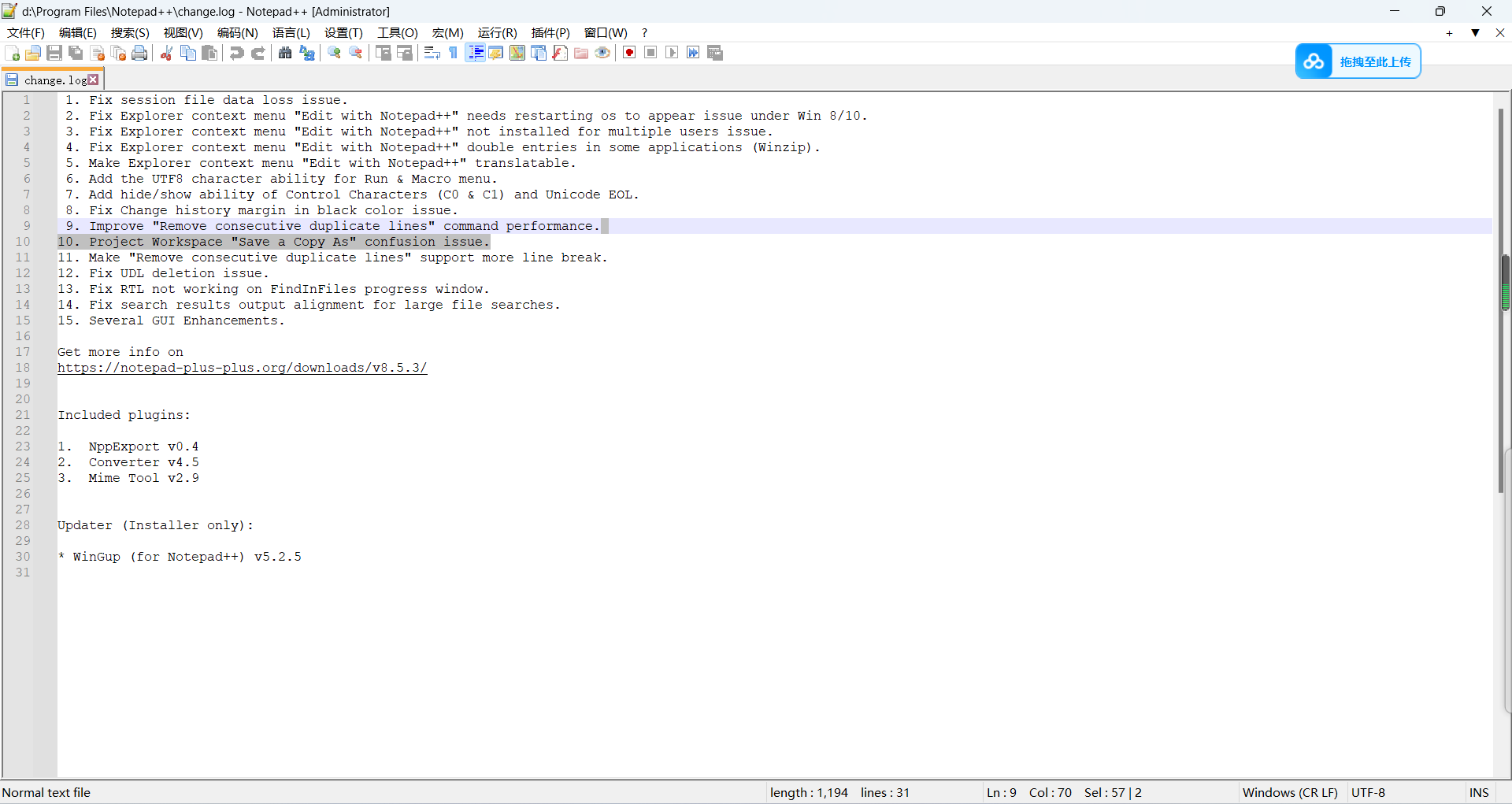Click the Print icon in toolbar
Viewport: 1512px width, 804px height.
coord(140,53)
